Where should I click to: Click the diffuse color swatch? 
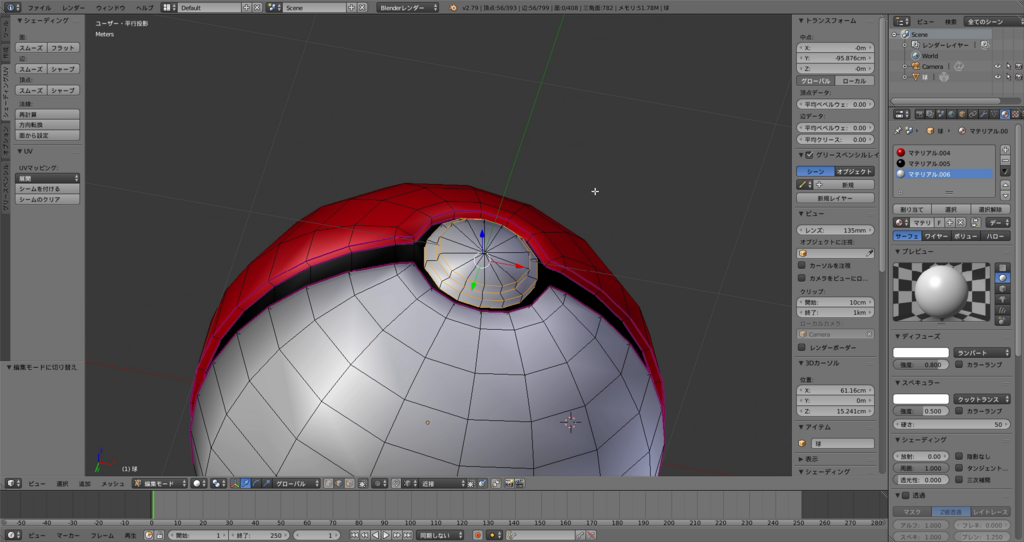click(920, 352)
